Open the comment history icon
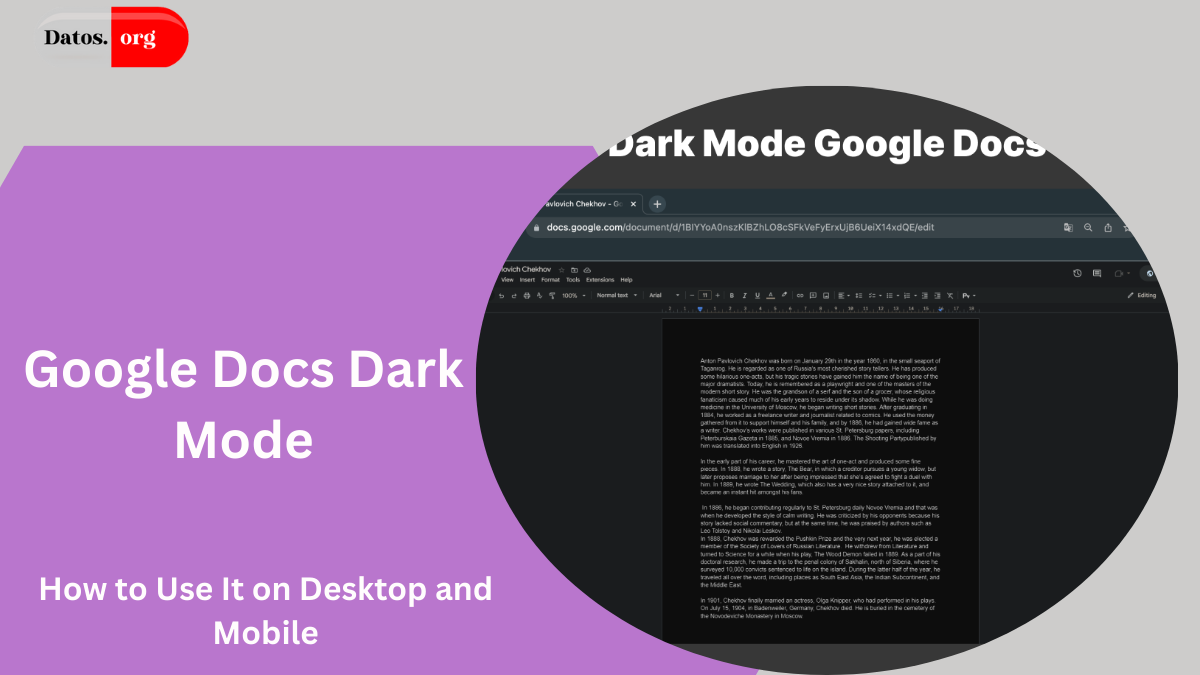This screenshot has height=675, width=1200. click(1097, 273)
